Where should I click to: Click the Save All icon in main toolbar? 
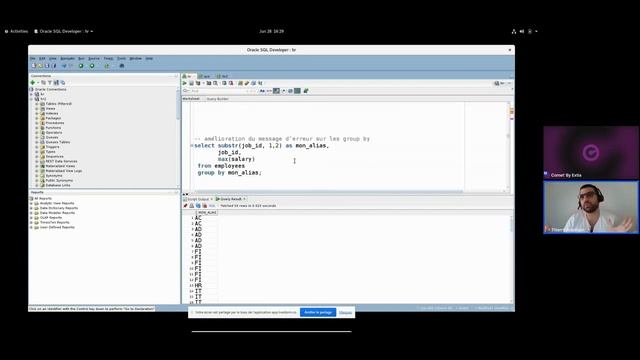coord(53,66)
